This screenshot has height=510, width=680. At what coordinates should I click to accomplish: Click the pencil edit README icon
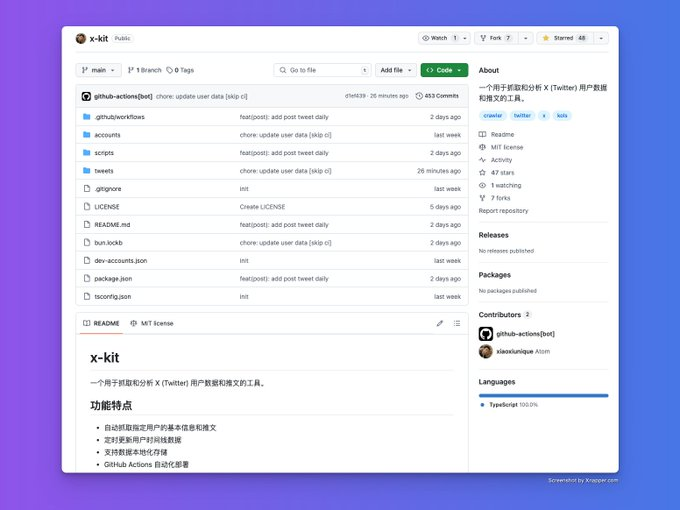(439, 323)
